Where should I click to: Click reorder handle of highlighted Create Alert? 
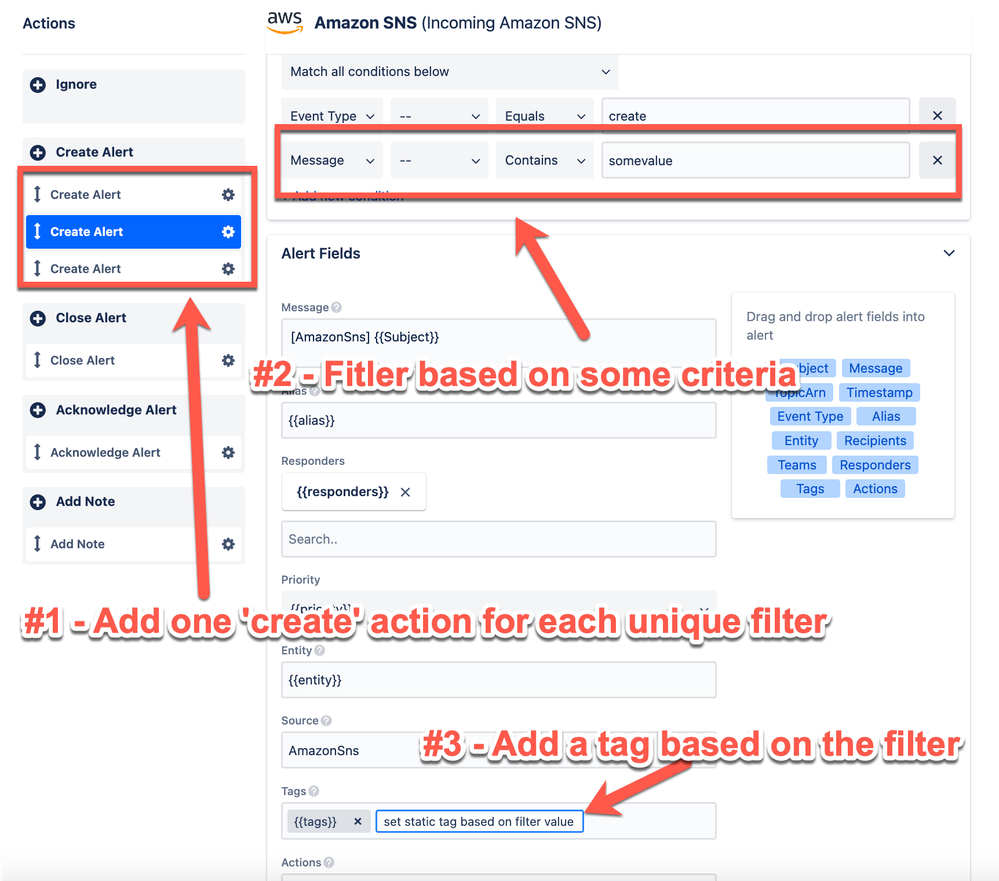point(37,231)
